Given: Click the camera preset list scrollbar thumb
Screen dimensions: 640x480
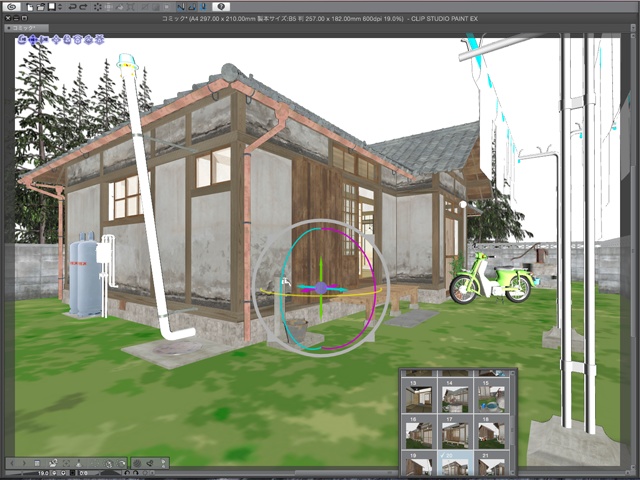Looking at the screenshot, I should tap(513, 430).
